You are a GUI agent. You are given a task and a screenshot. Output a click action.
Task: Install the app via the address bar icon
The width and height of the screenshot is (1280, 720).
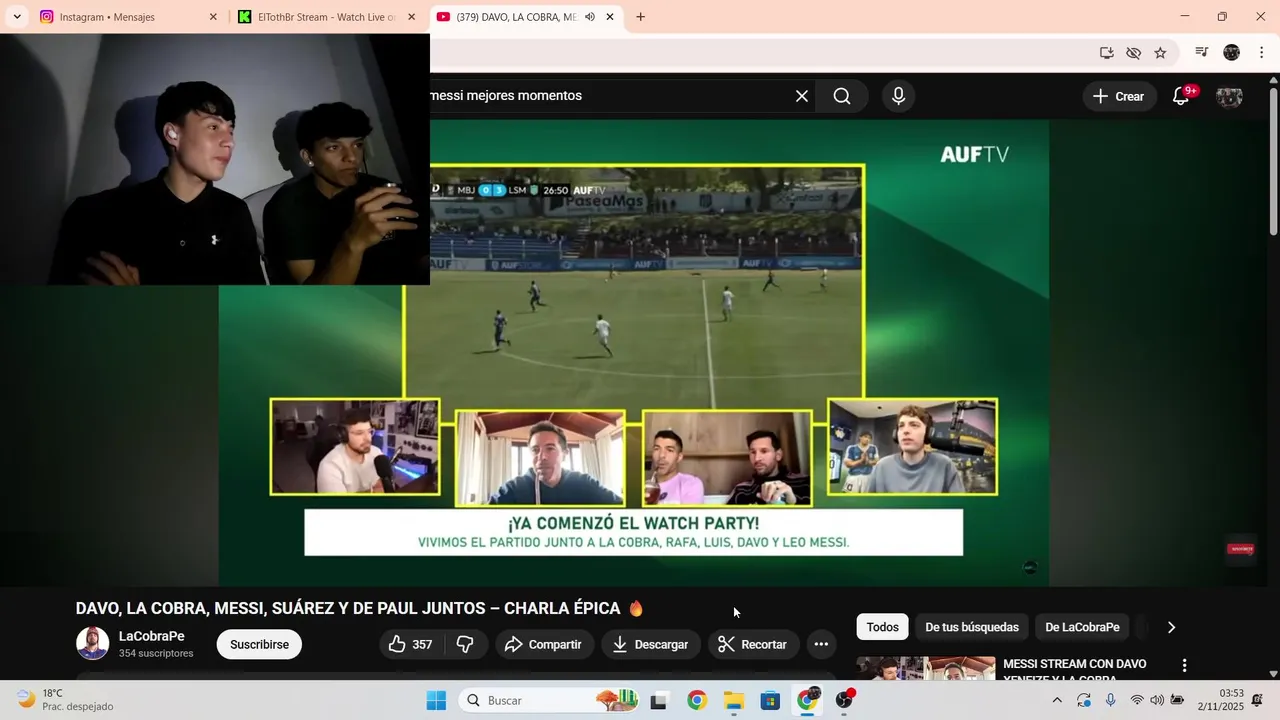(1106, 53)
